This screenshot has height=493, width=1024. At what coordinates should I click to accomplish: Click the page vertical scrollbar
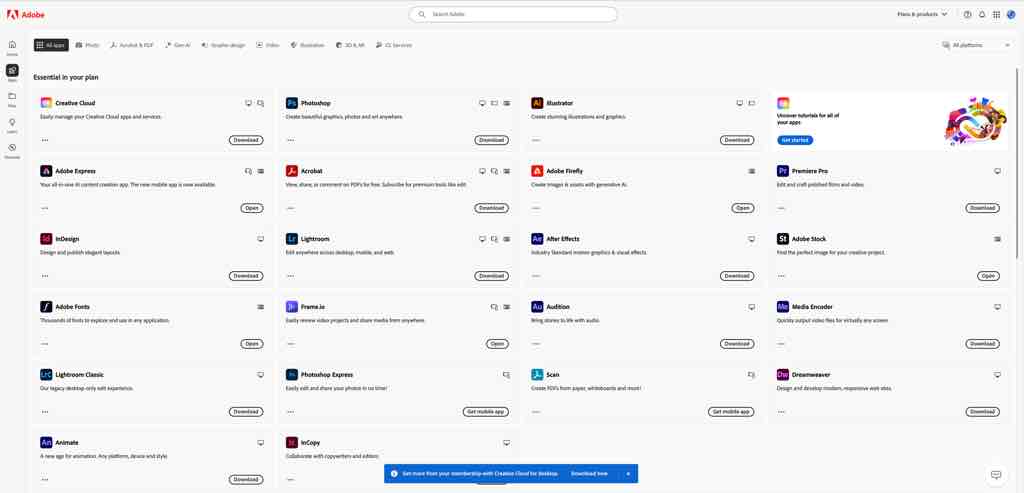tap(1017, 163)
